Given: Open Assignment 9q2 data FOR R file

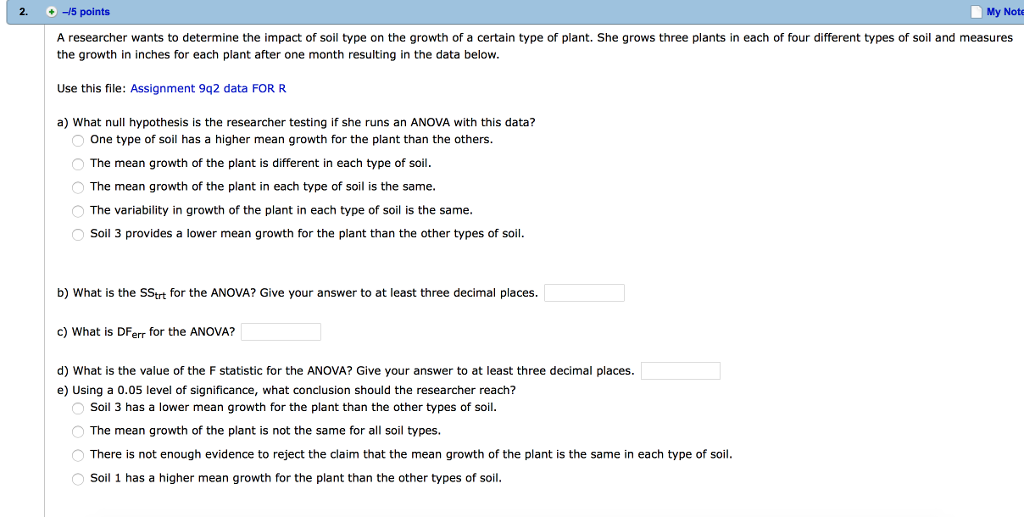Looking at the screenshot, I should [208, 88].
